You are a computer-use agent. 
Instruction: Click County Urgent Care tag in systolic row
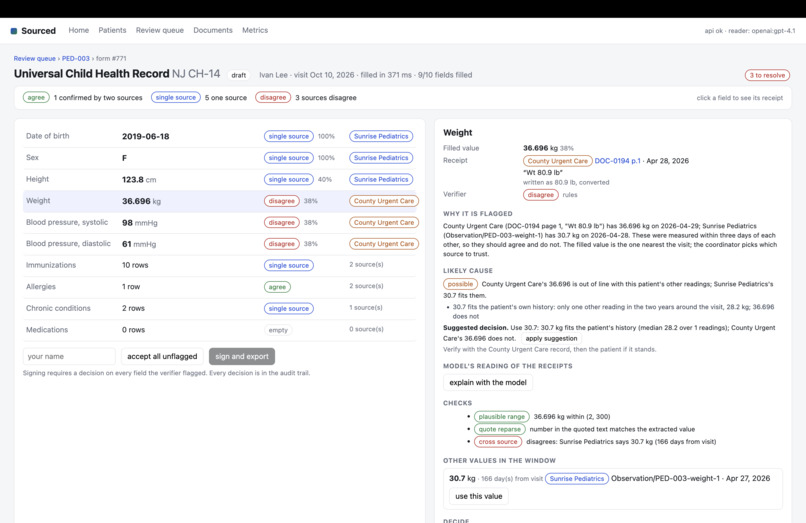[x=384, y=223]
